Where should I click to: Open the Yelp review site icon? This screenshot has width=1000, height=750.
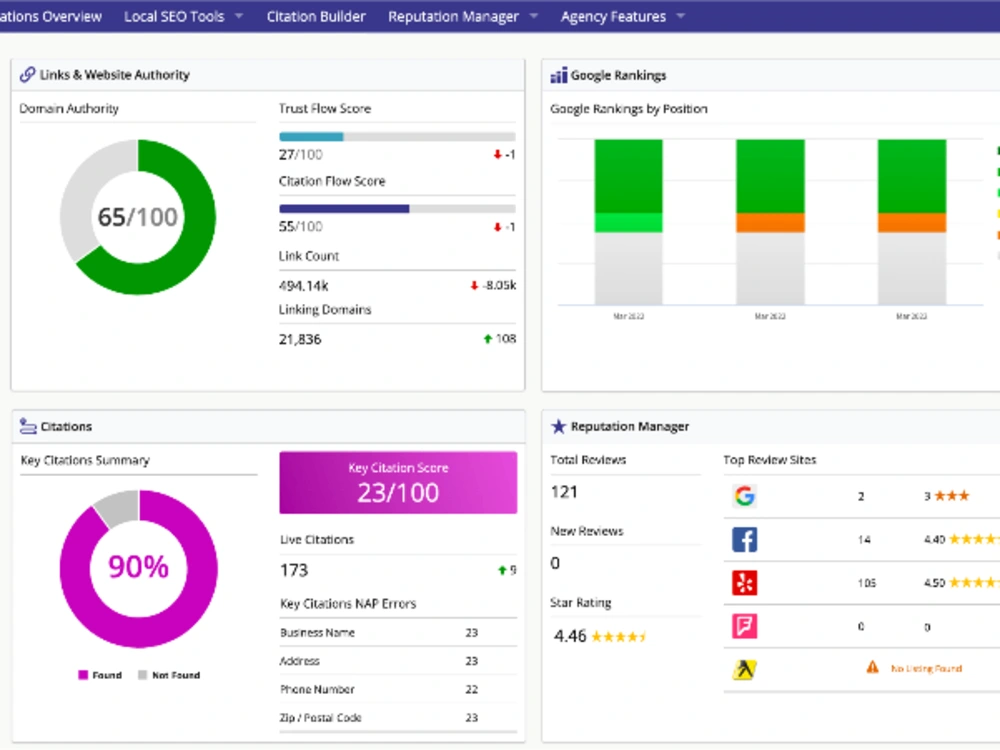(x=744, y=583)
